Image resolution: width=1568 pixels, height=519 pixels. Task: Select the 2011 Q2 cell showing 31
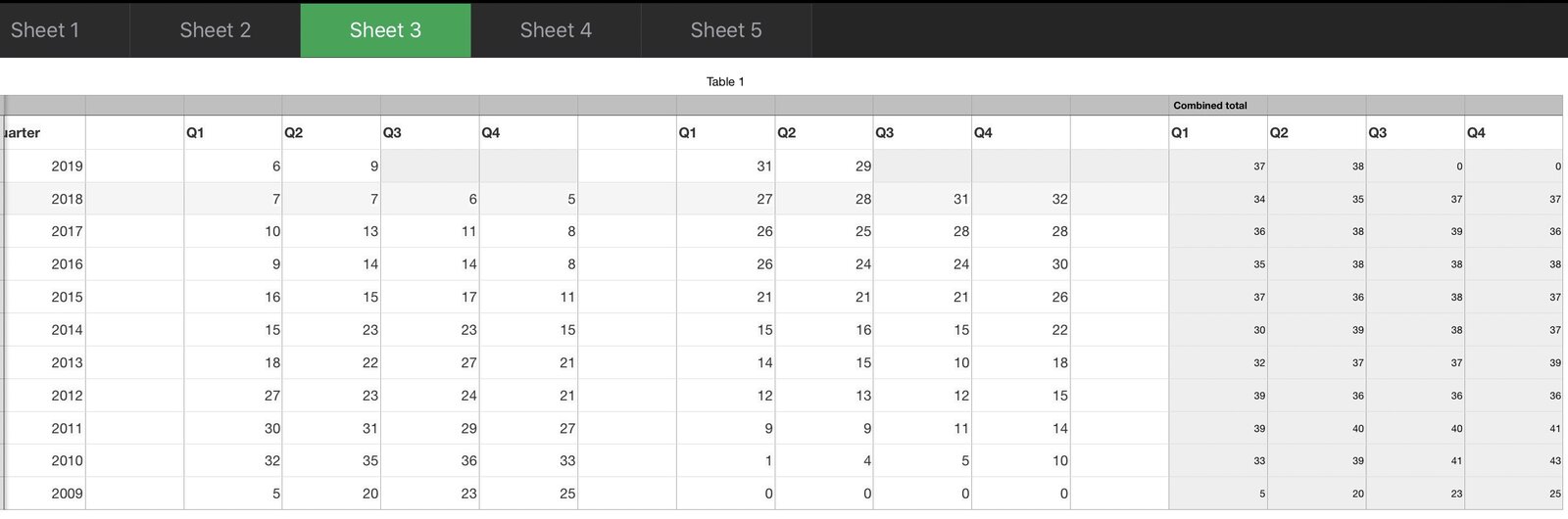[331, 428]
